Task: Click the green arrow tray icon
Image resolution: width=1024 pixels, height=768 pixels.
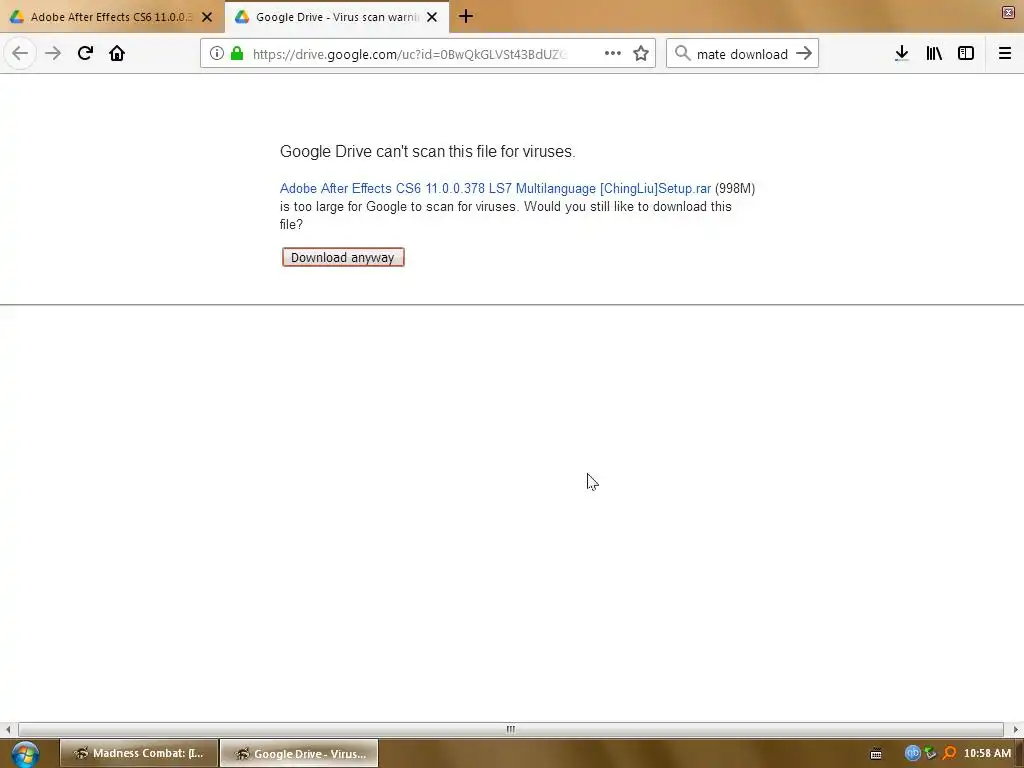Action: tap(931, 753)
